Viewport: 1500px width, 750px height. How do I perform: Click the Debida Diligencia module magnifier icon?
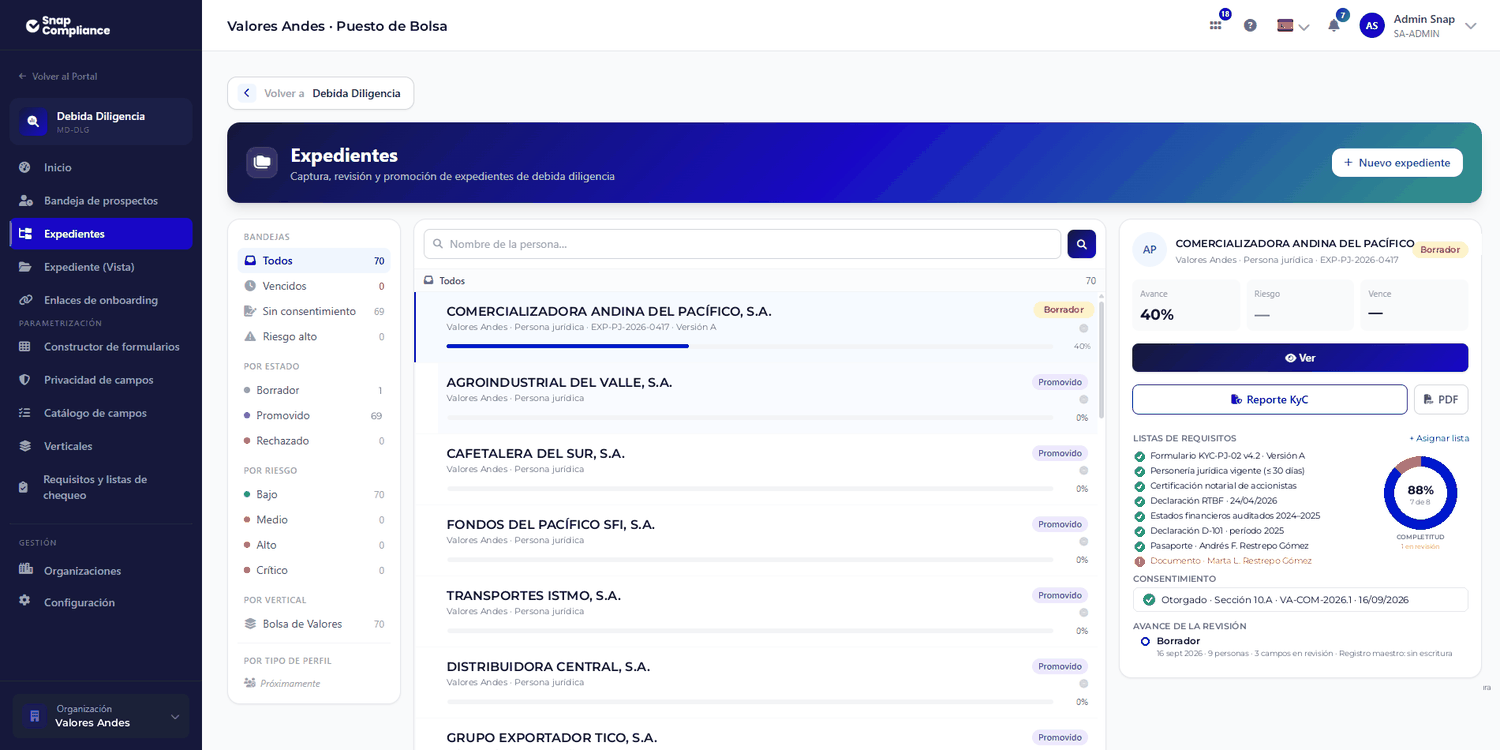pos(33,121)
